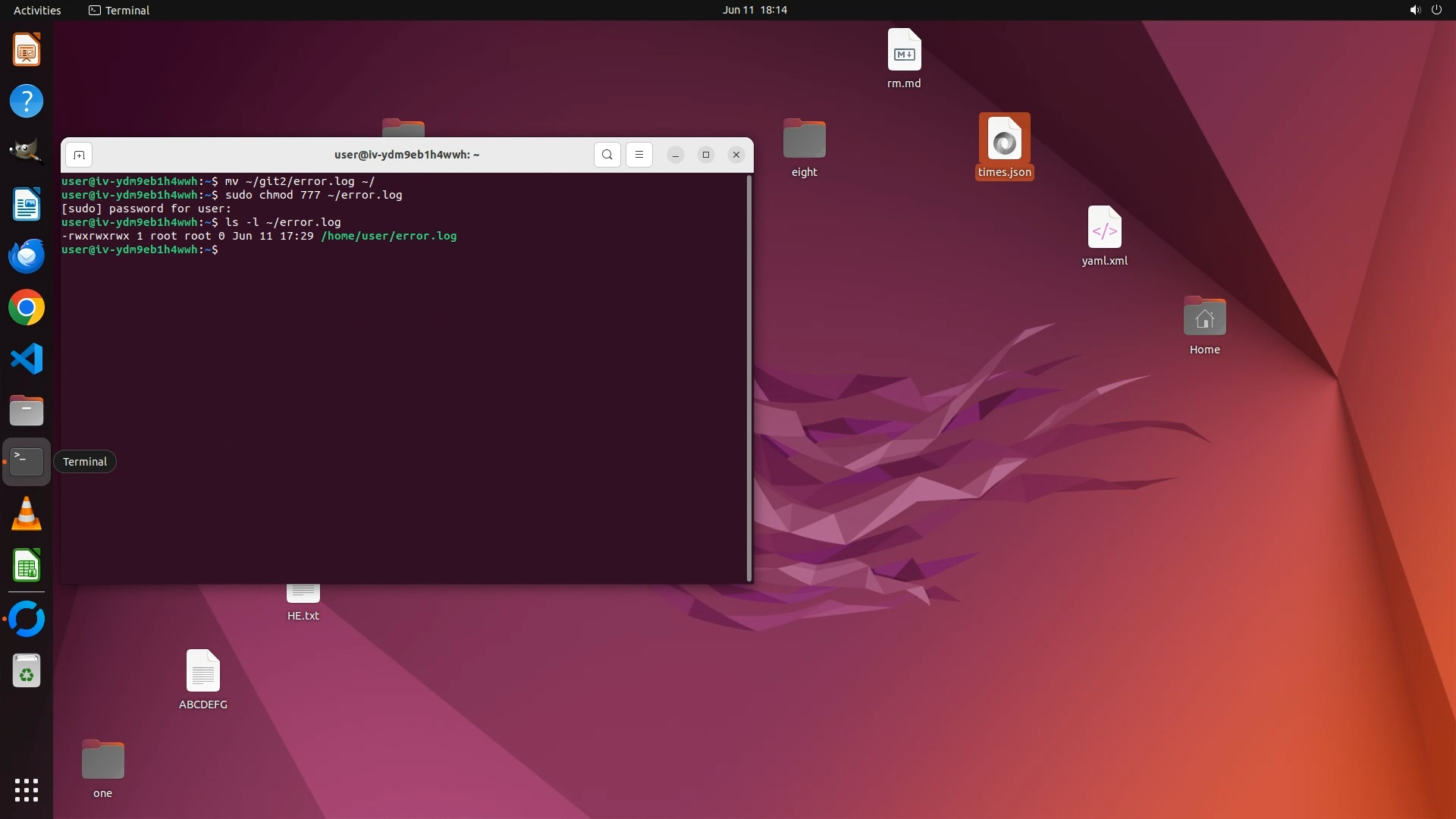Open LibreOffice Writer from the dock
This screenshot has width=1456, height=819.
pos(27,205)
